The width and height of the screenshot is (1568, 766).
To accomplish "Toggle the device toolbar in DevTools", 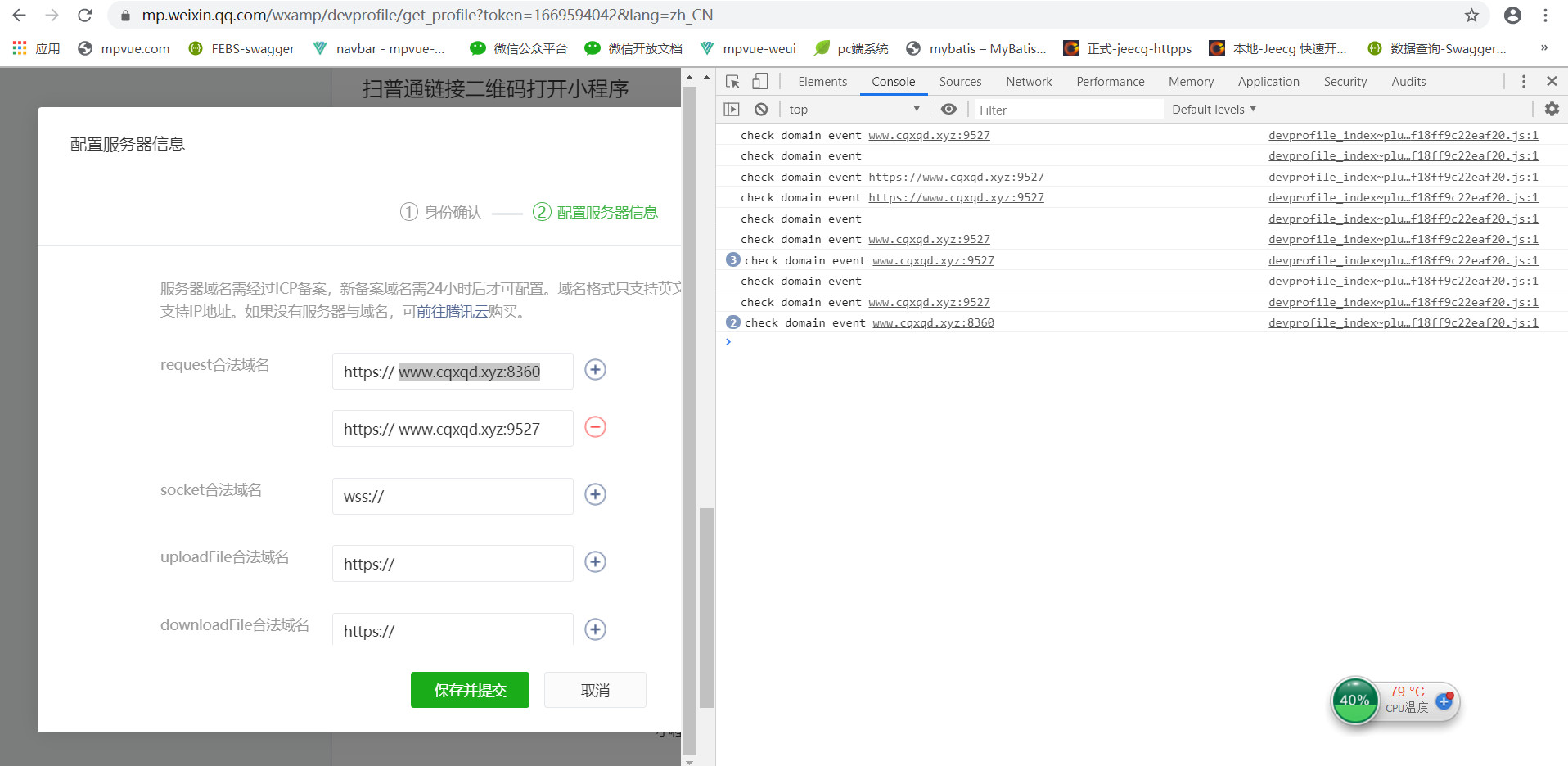I will (760, 81).
